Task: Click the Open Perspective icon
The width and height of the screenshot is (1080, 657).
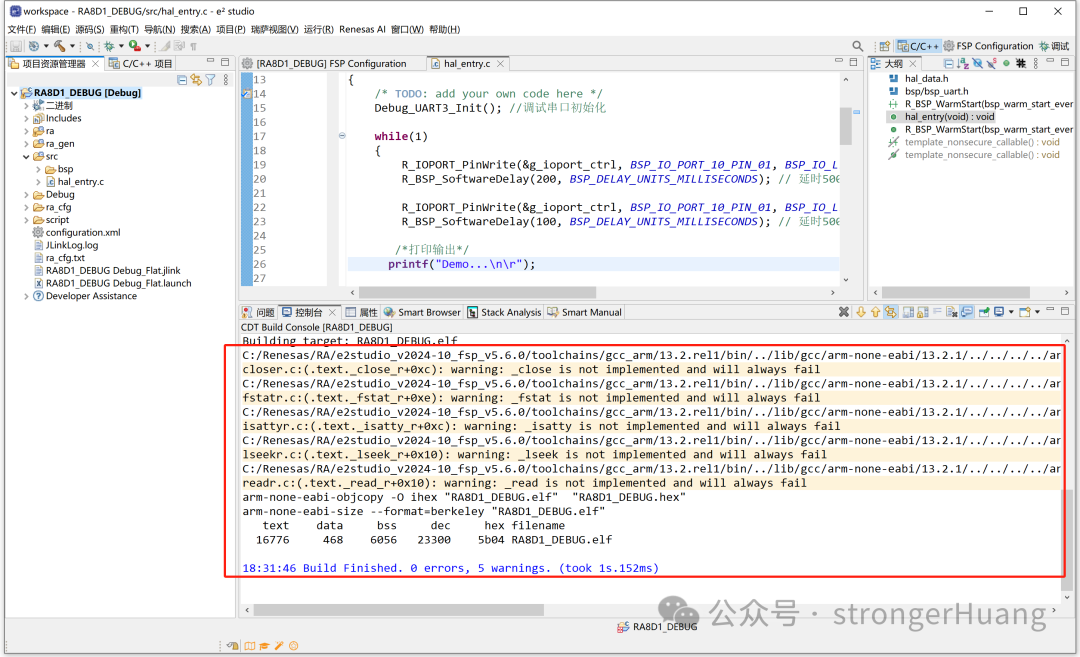Action: tap(884, 46)
